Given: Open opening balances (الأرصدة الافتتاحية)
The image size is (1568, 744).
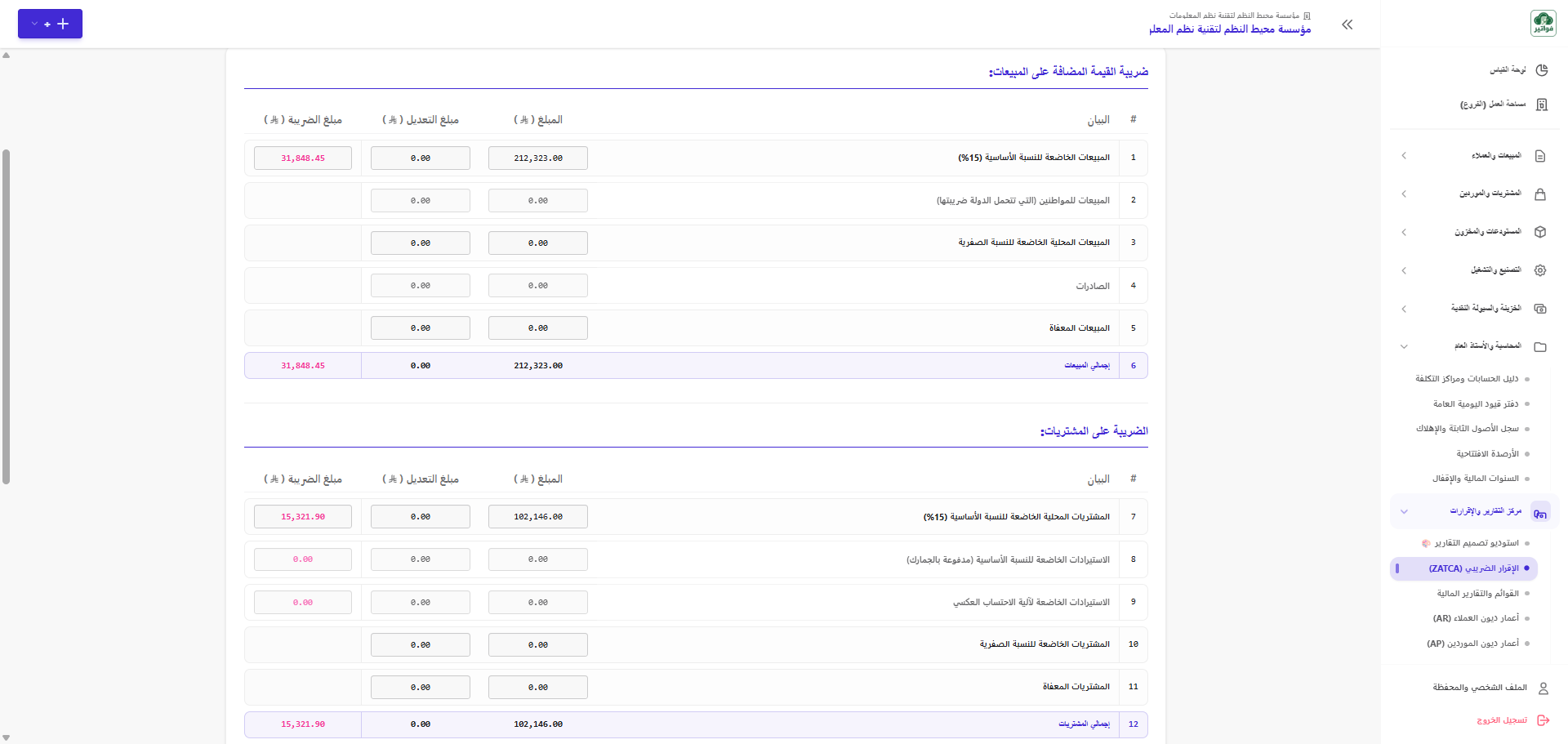Looking at the screenshot, I should point(1487,454).
